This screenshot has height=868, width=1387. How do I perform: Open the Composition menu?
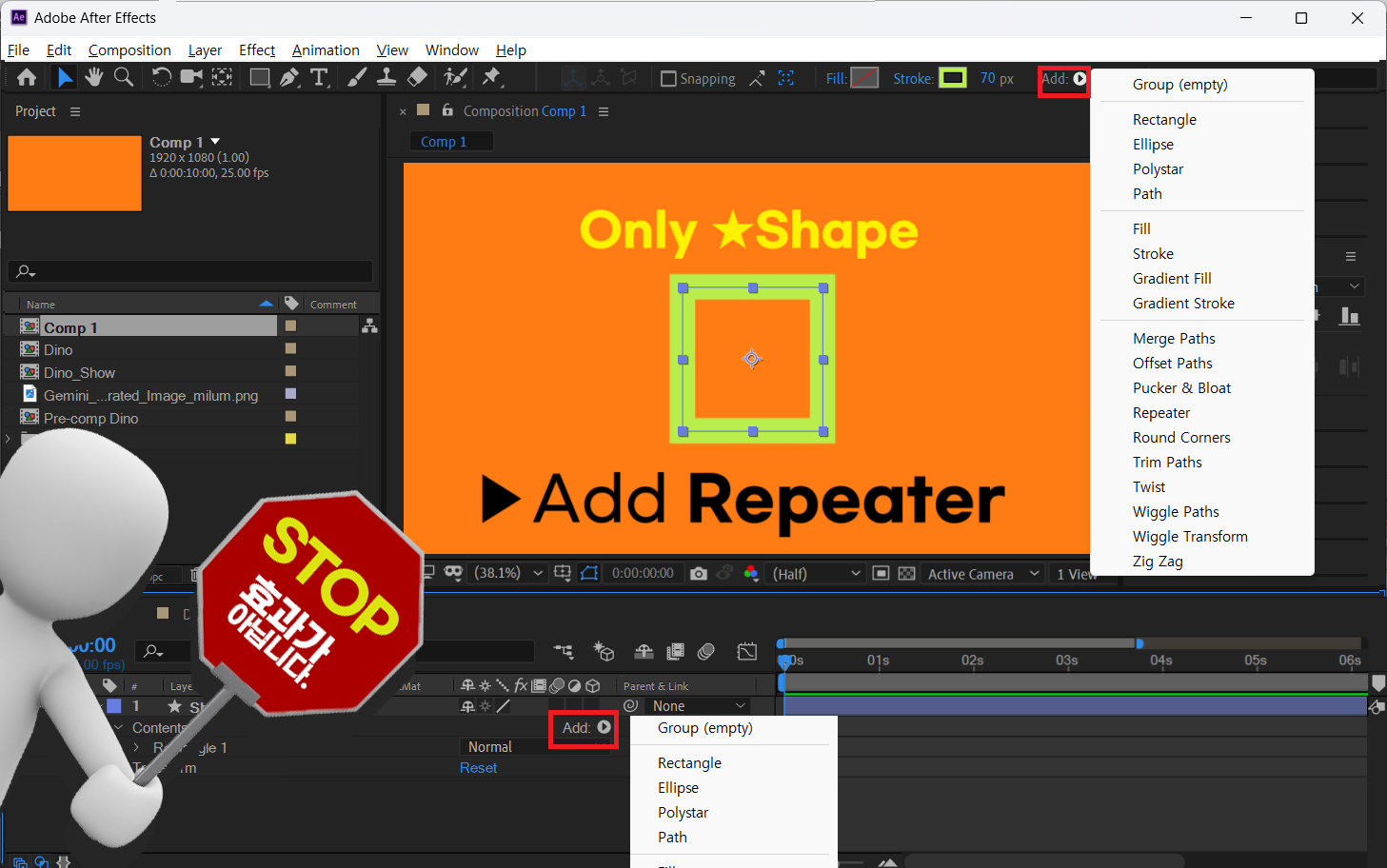point(129,50)
